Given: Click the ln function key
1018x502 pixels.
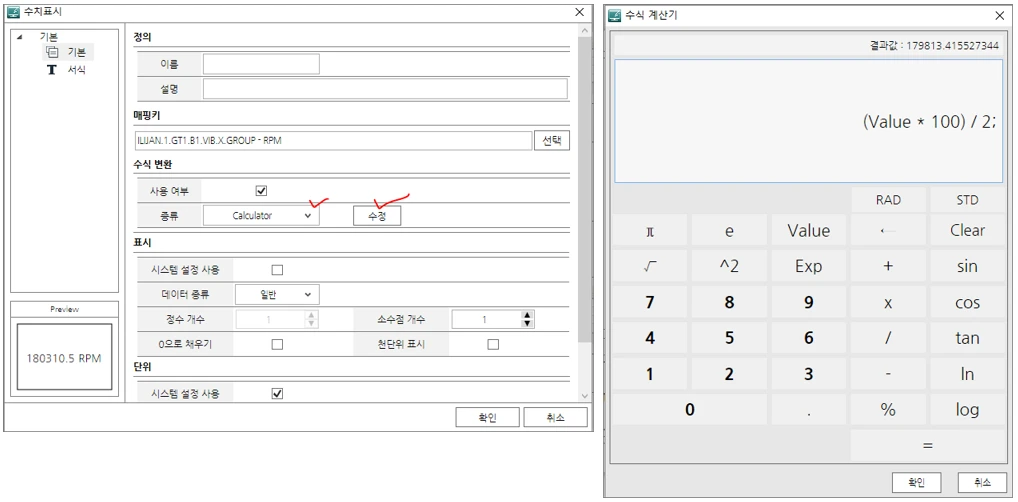Looking at the screenshot, I should pos(967,374).
